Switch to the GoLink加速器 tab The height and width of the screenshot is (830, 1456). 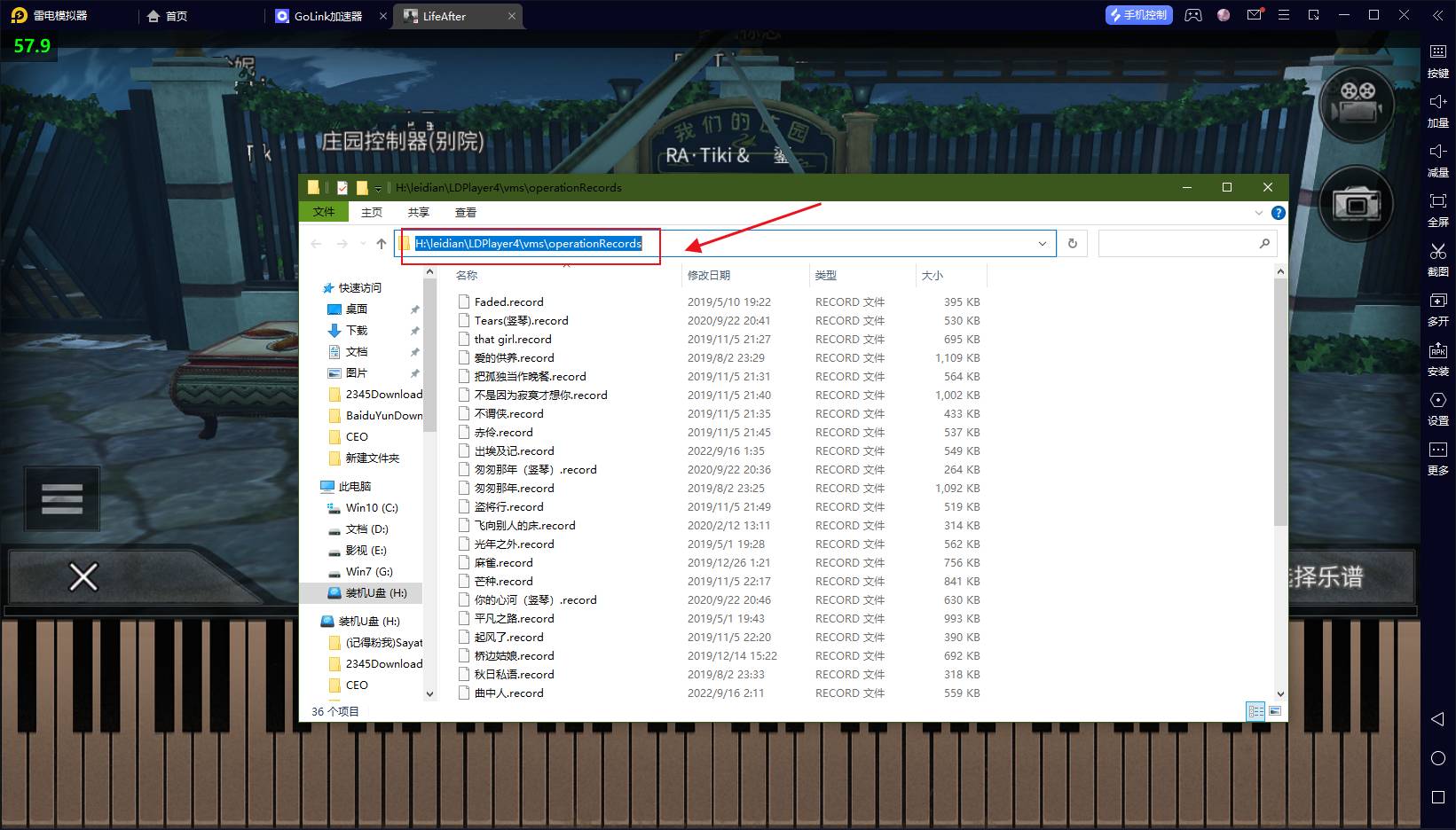(x=327, y=16)
